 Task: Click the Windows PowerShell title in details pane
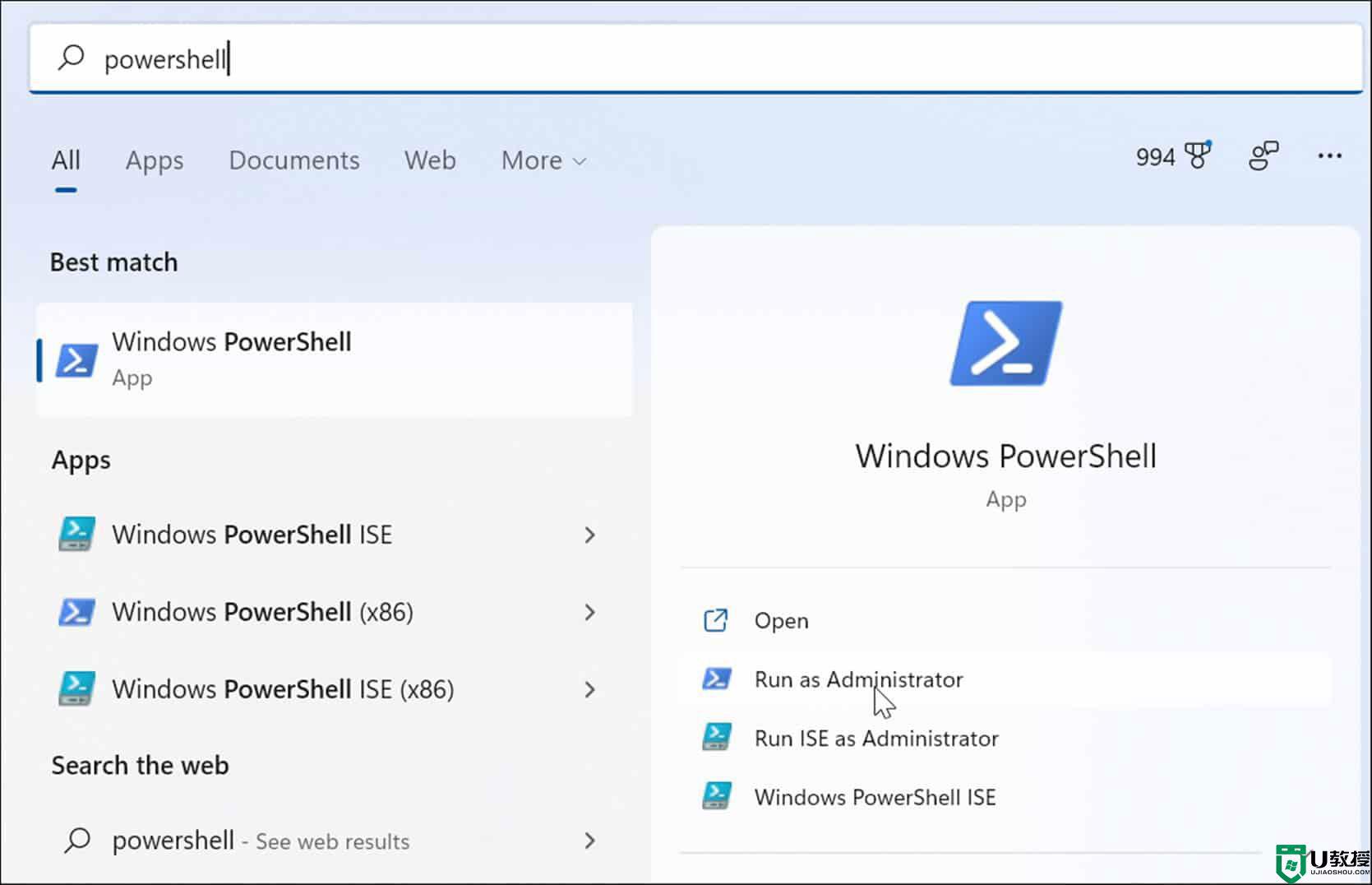1005,456
